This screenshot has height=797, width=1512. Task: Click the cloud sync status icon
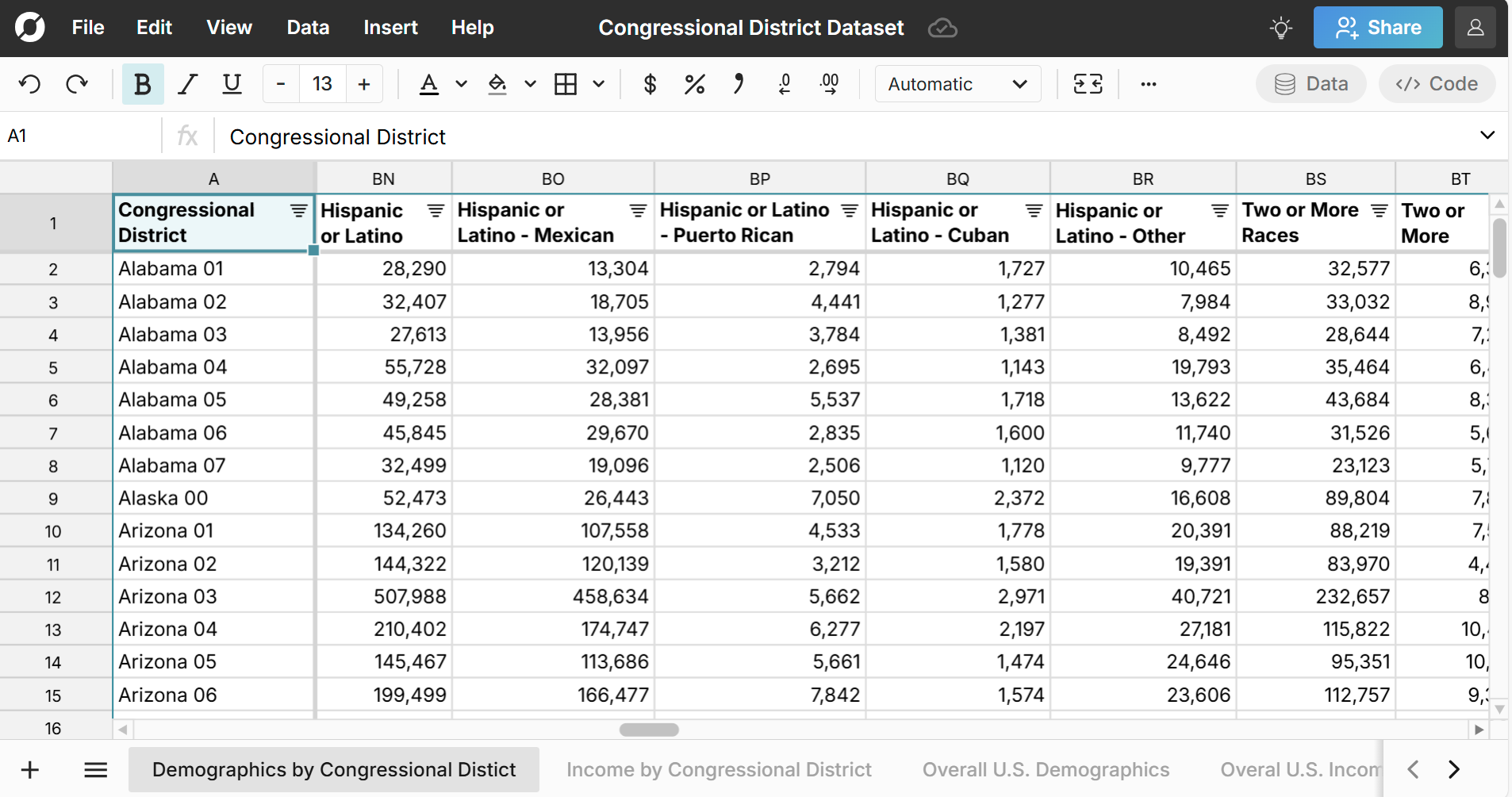(x=942, y=29)
